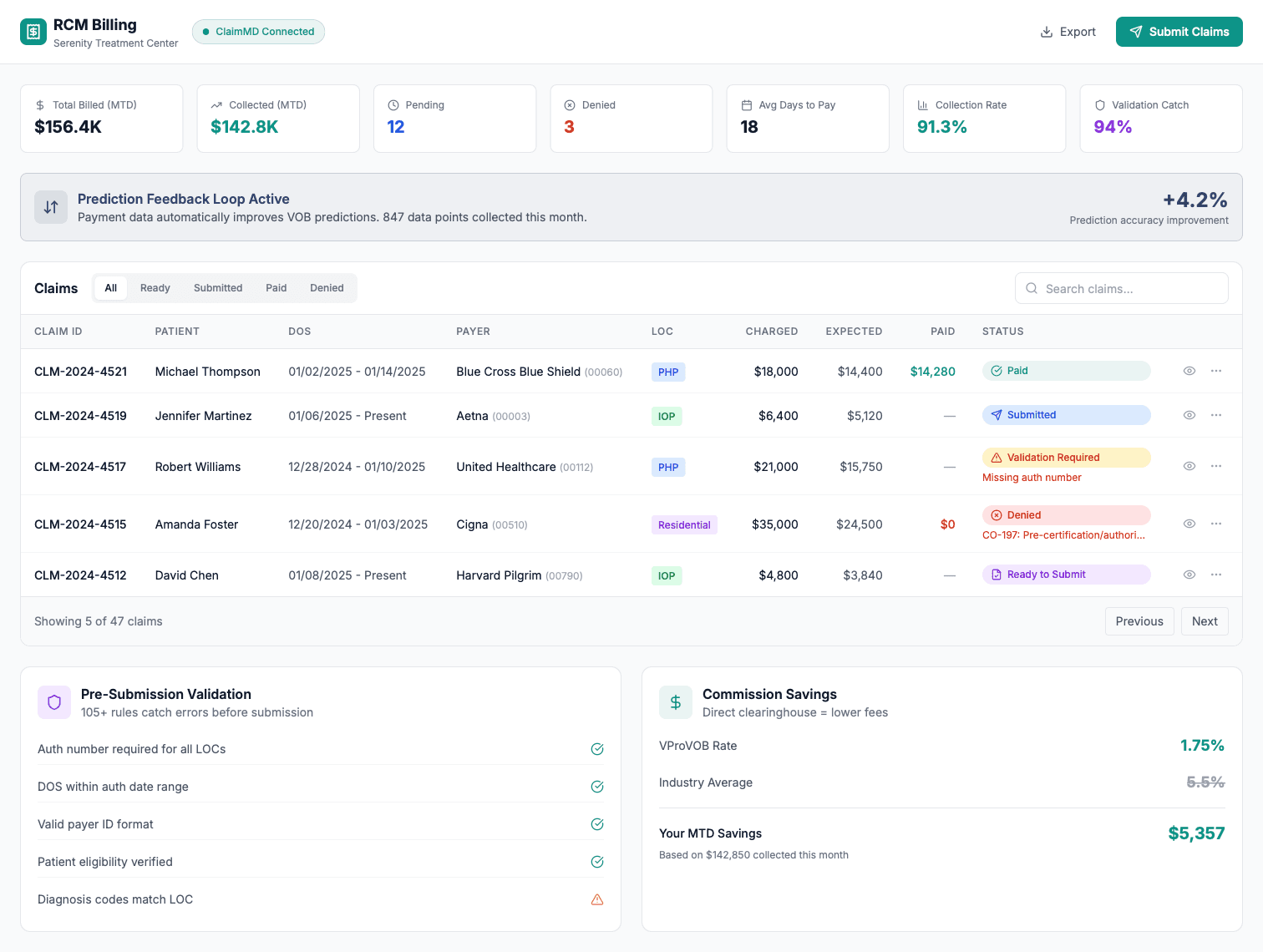Select the Ready filter tab
Screen dimensions: 1263x952
pyautogui.click(x=155, y=287)
